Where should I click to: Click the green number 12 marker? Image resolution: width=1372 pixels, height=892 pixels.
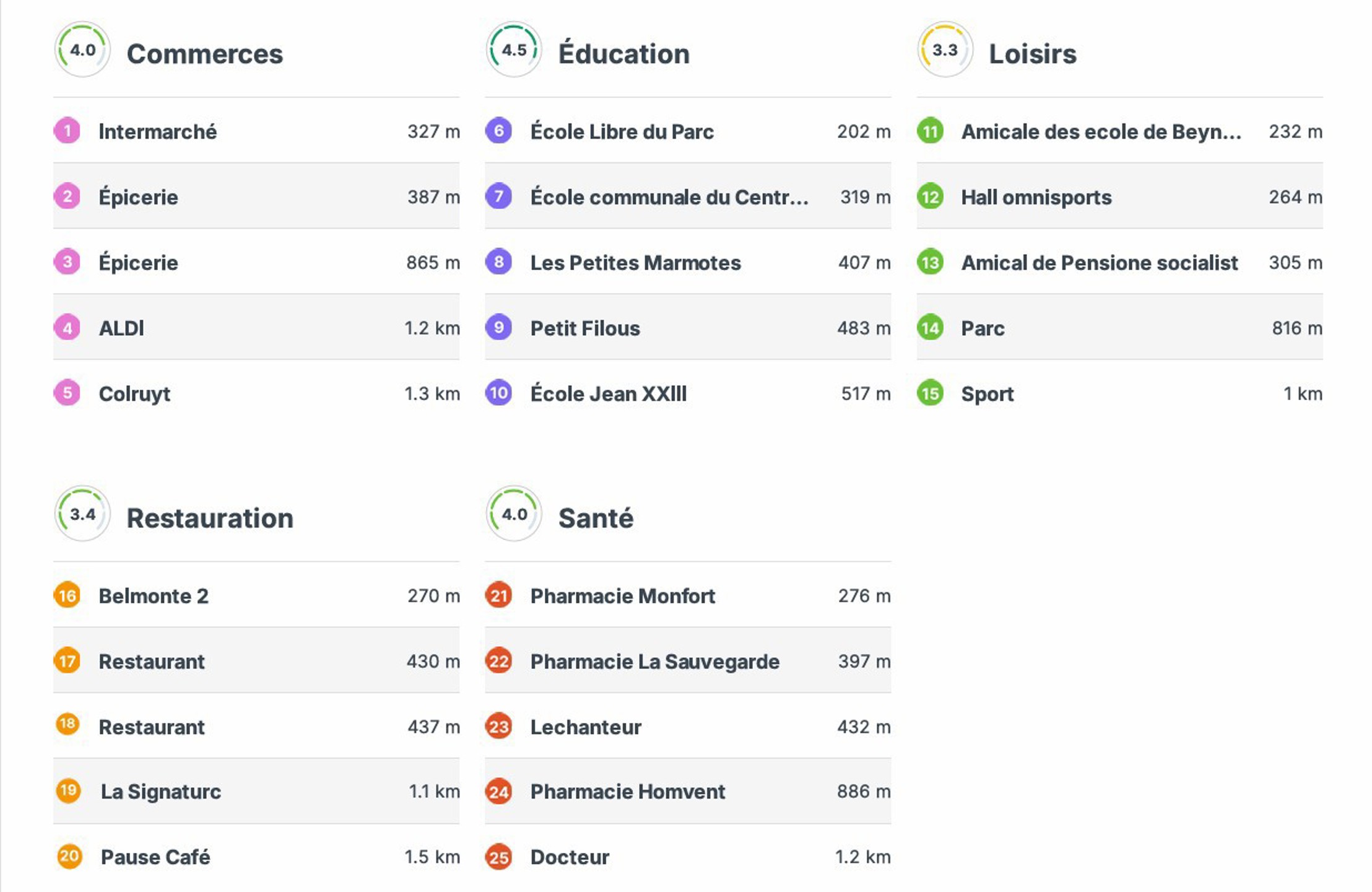pyautogui.click(x=930, y=197)
